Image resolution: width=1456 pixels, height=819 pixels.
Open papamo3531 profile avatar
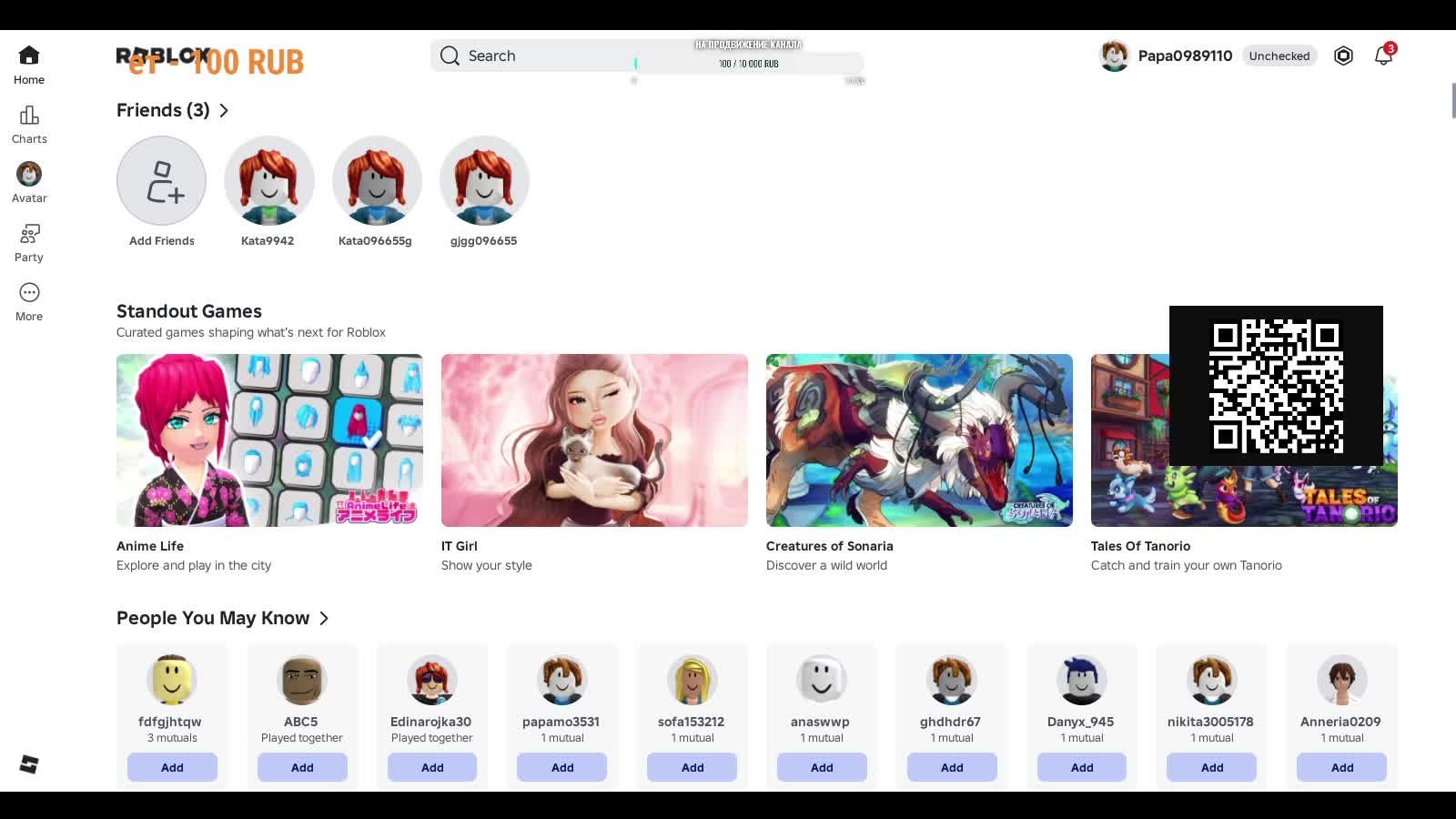tap(562, 680)
